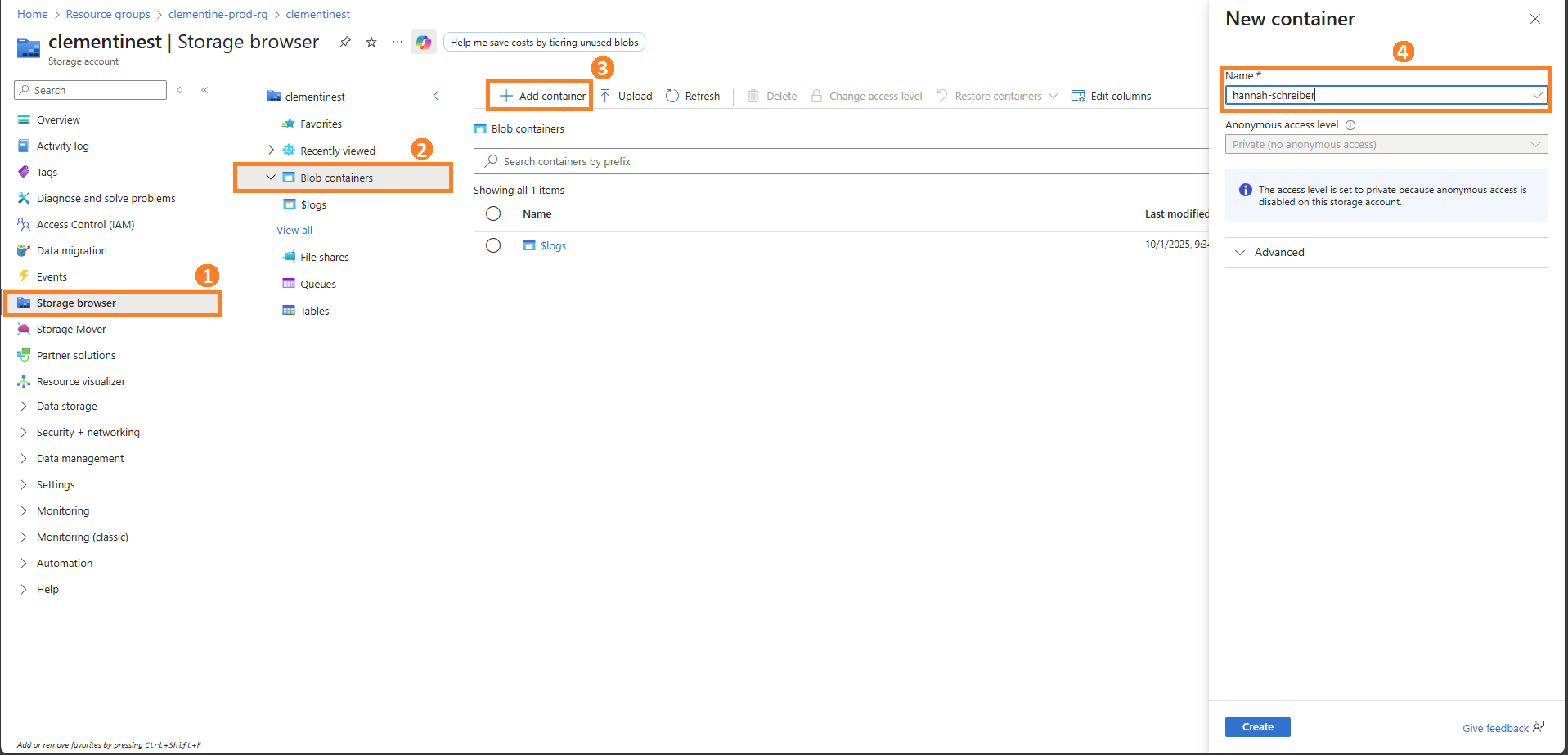Toggle the select-all radio in Name header
Screen dimensions: 1568x755
493,213
